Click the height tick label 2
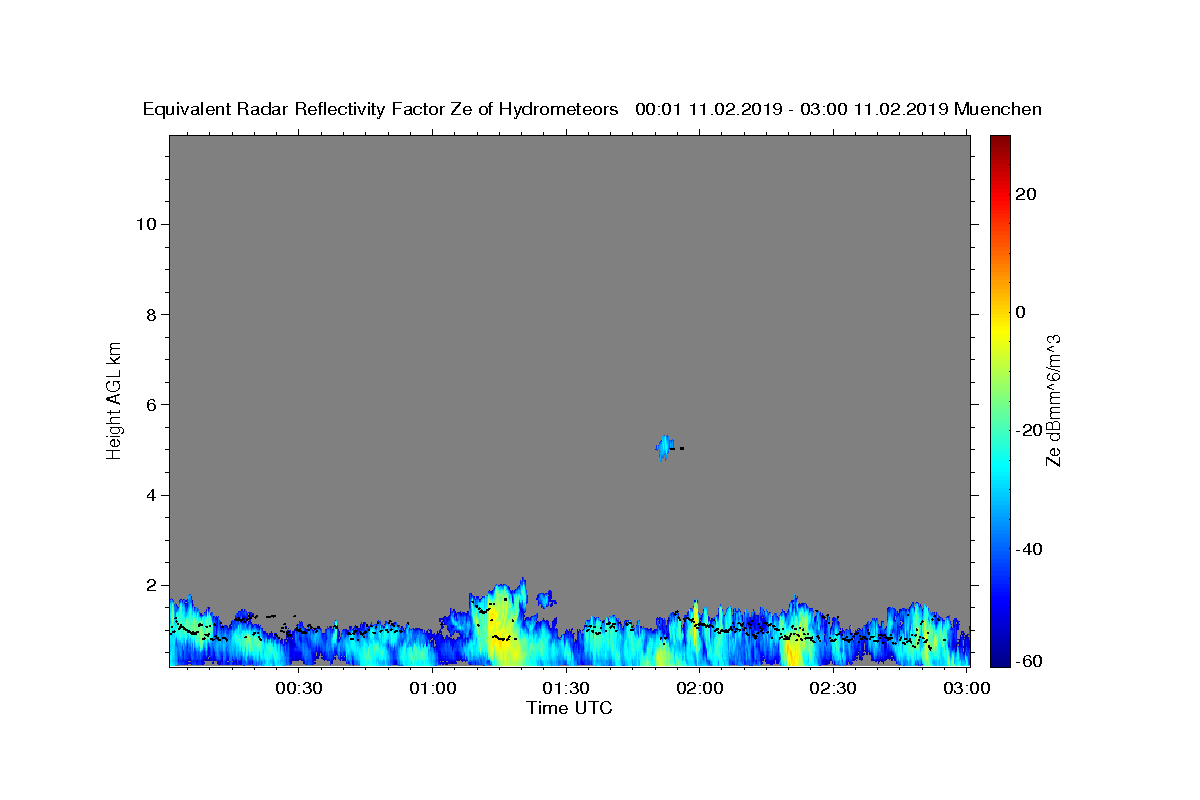 (x=153, y=585)
